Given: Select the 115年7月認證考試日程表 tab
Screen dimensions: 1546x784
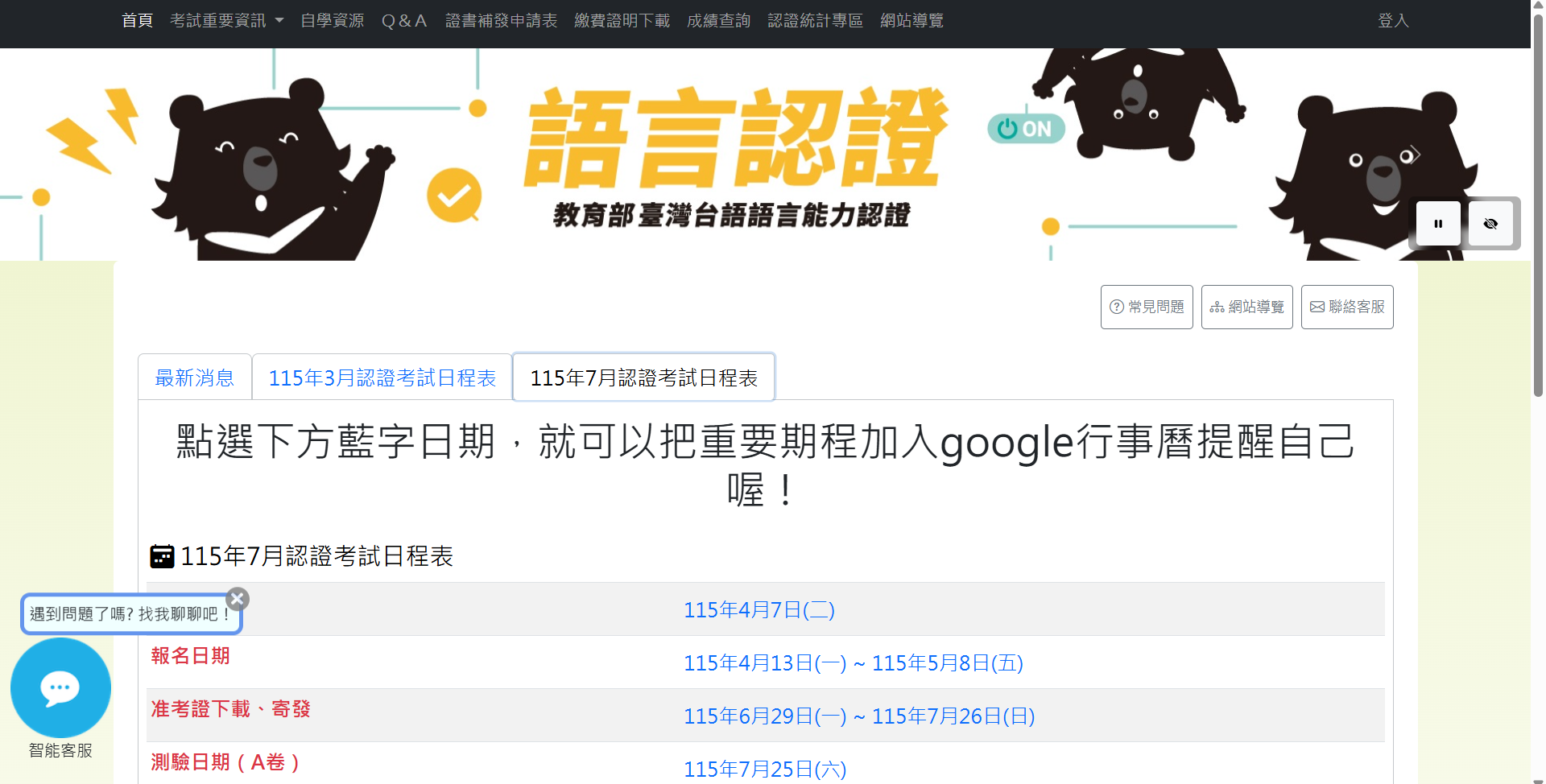Looking at the screenshot, I should pyautogui.click(x=644, y=378).
